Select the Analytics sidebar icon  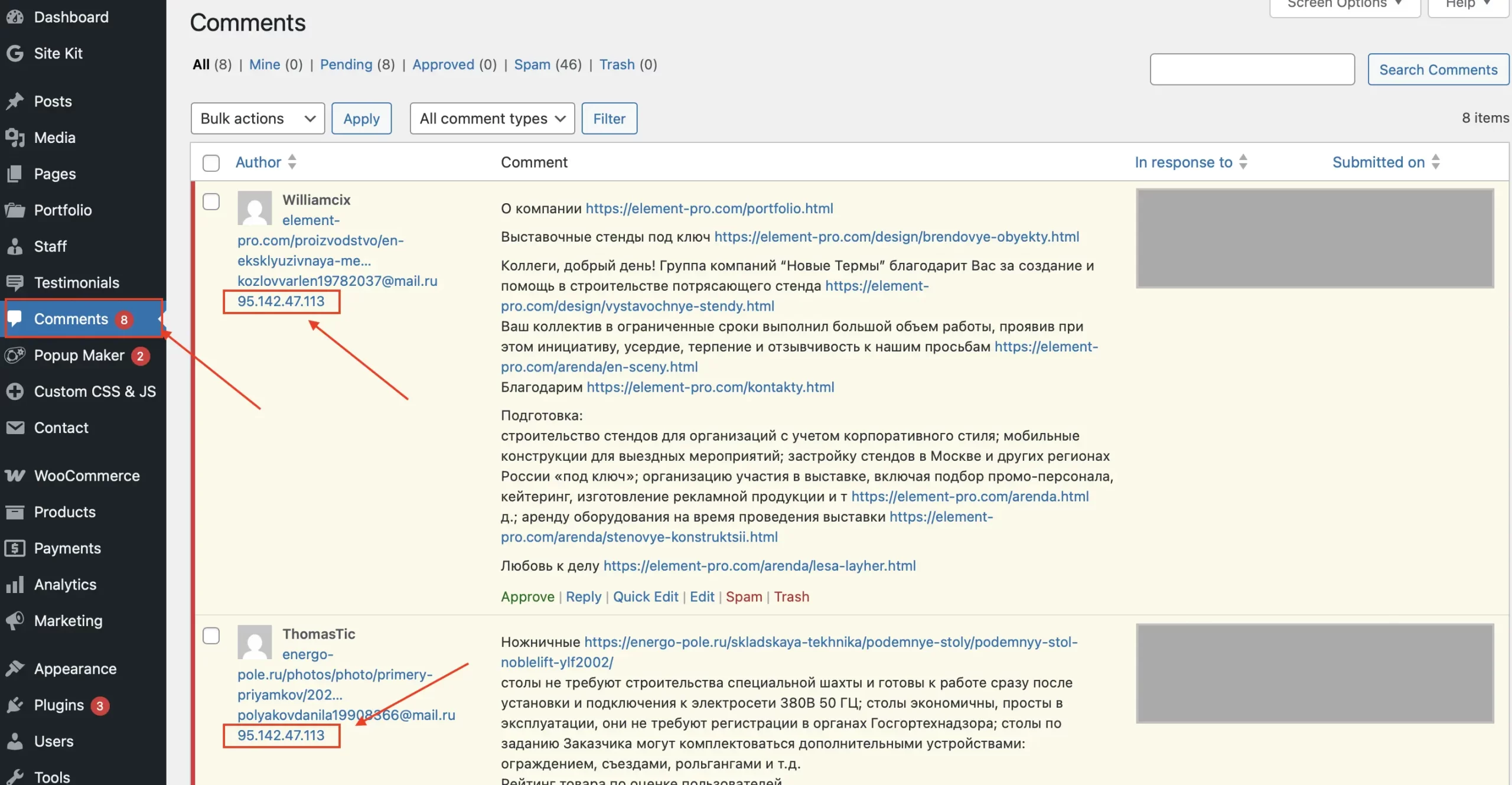point(15,584)
